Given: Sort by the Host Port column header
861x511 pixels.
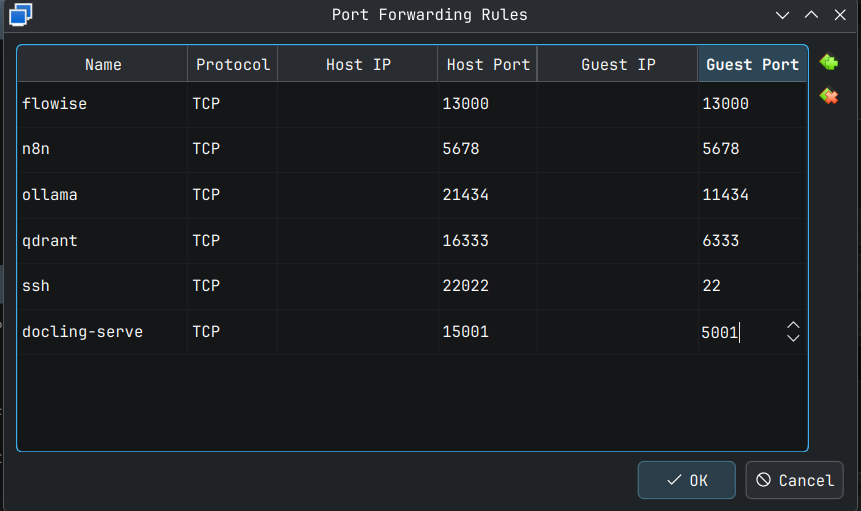Looking at the screenshot, I should point(488,64).
